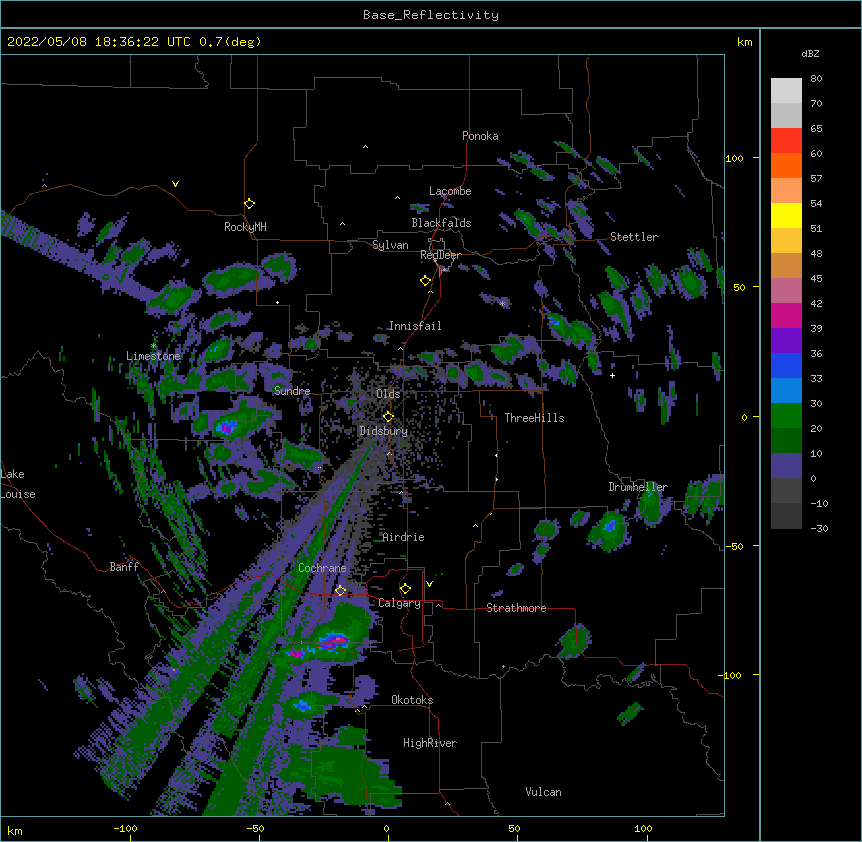Screen dimensions: 862x842
Task: Click the Stettler label
Action: [x=634, y=237]
